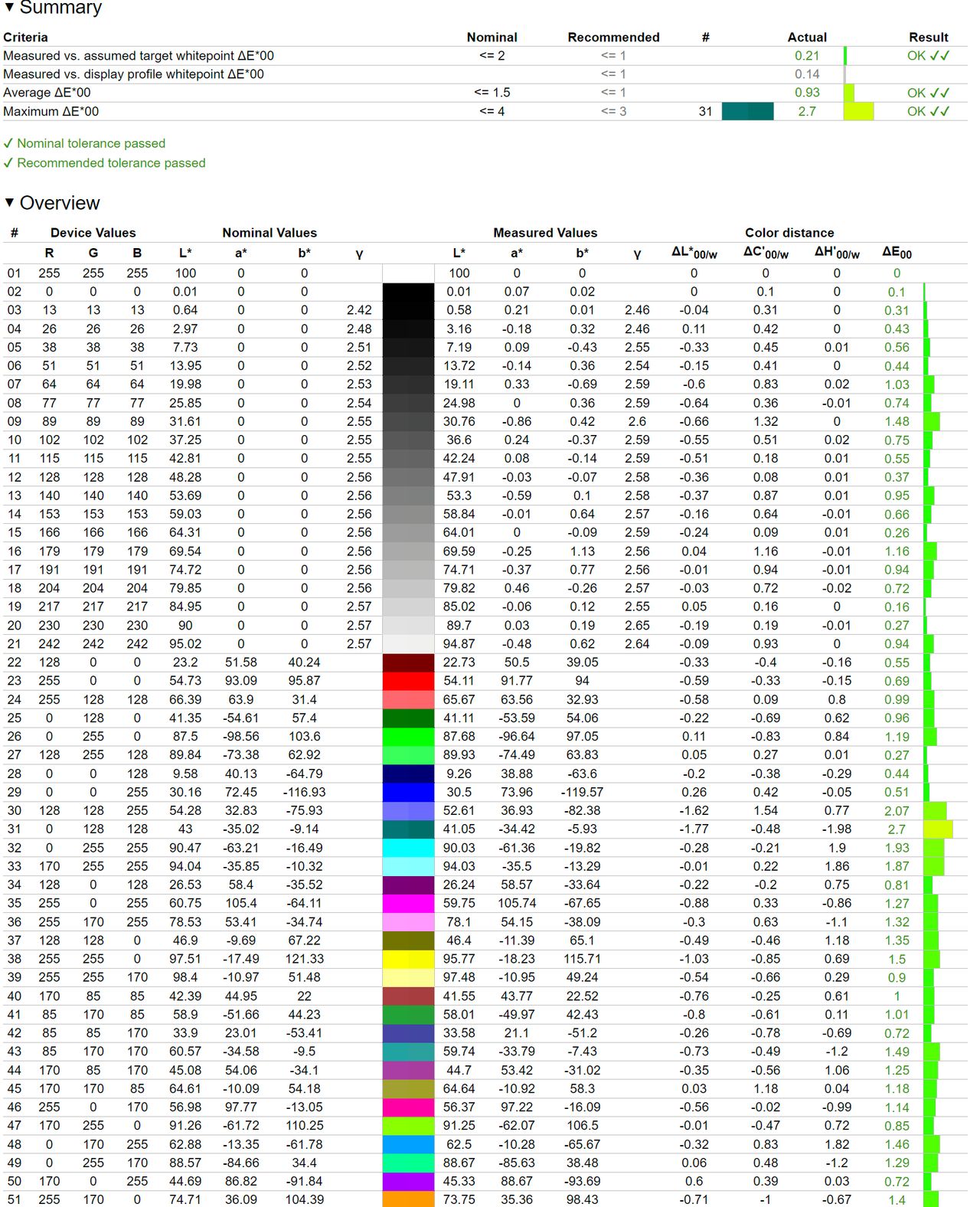Click the ΔH'00/w column header

(837, 253)
